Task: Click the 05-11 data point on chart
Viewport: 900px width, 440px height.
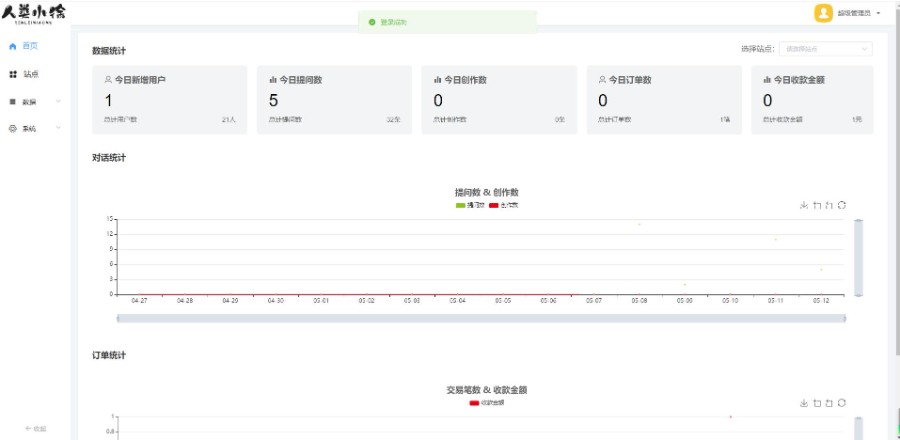Action: (775, 239)
